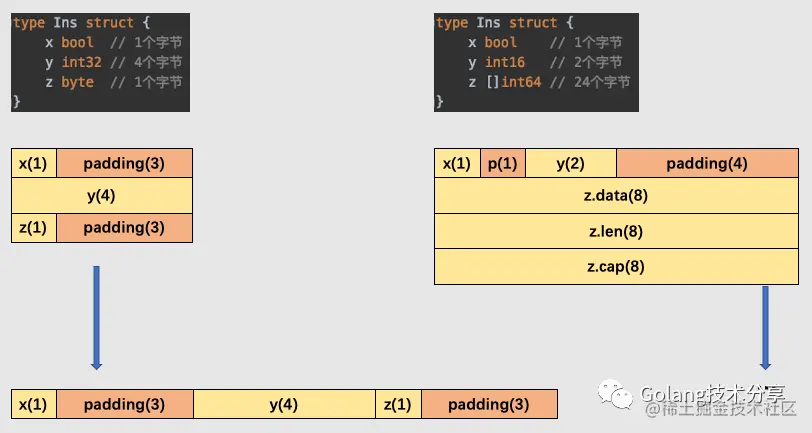Select the "x bool" line in the int64 slice struct

(545, 42)
